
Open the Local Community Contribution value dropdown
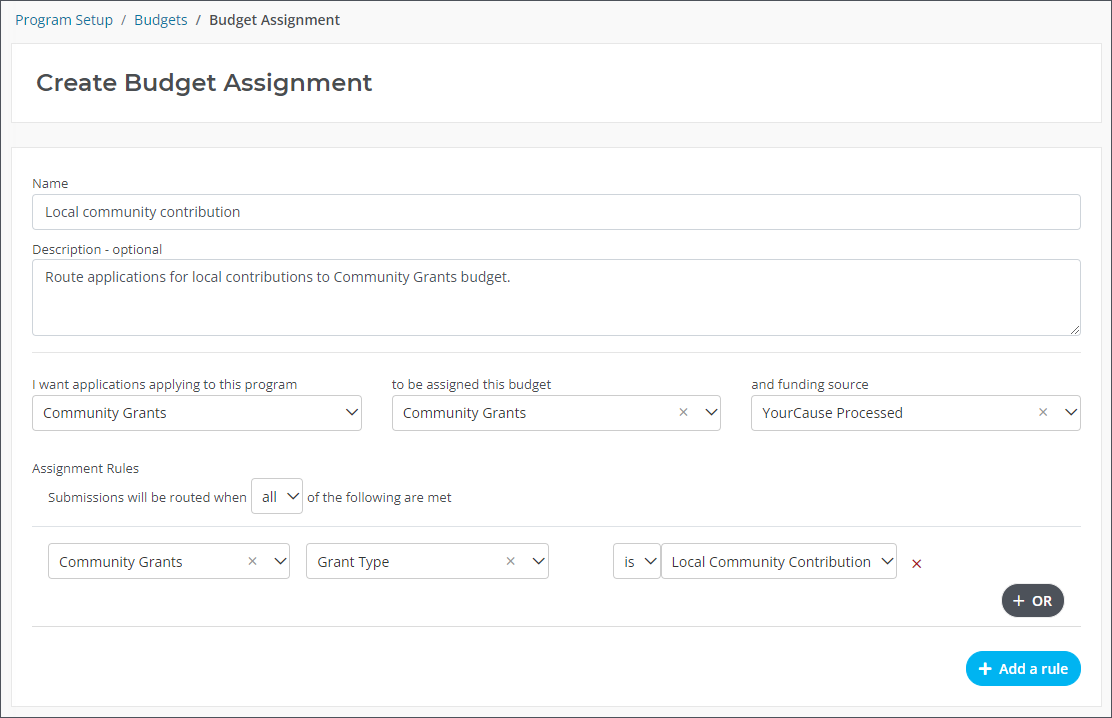pyautogui.click(x=778, y=562)
